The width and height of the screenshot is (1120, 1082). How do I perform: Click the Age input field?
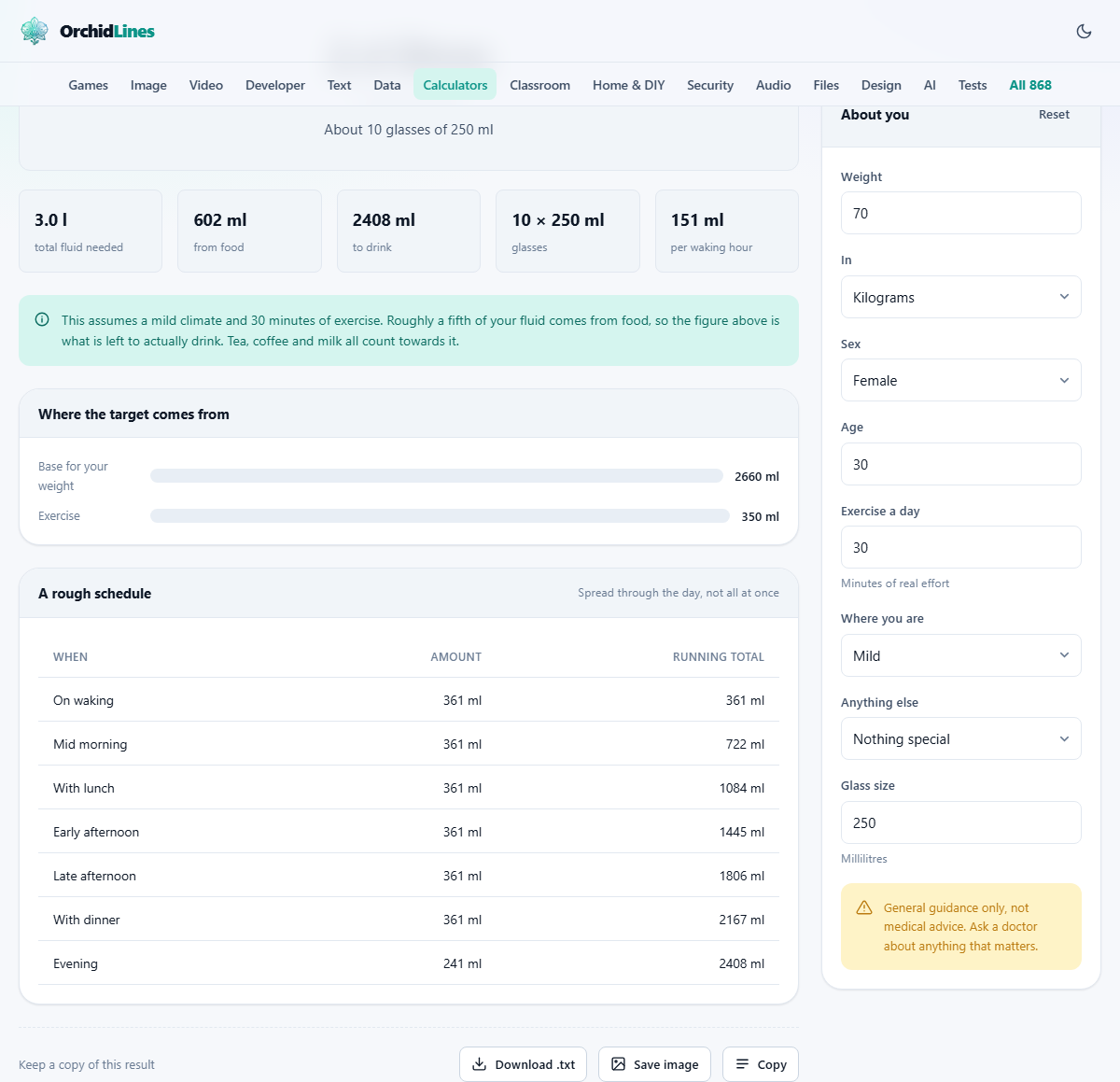point(961,464)
